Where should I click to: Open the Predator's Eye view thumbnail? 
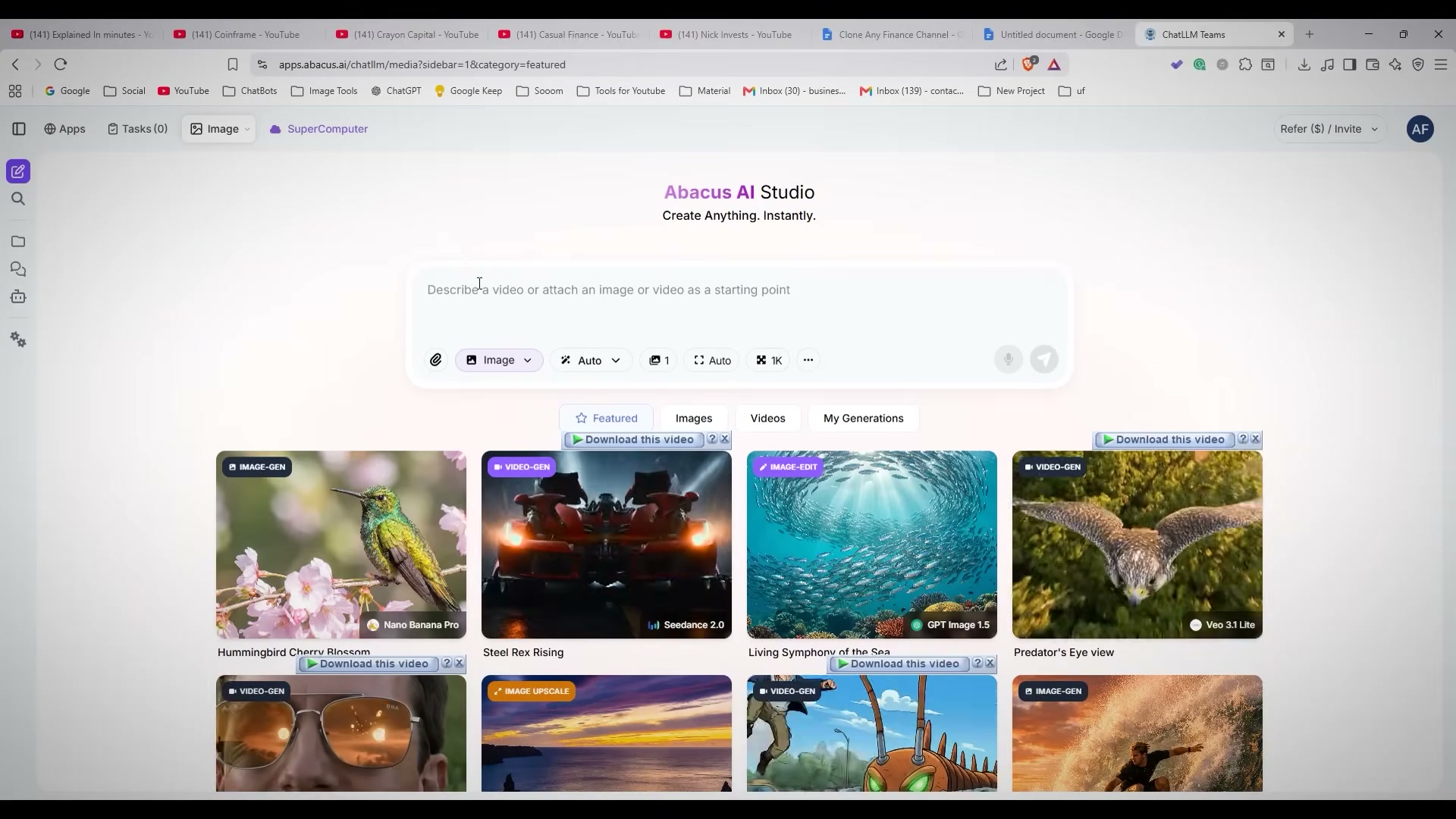pyautogui.click(x=1137, y=544)
